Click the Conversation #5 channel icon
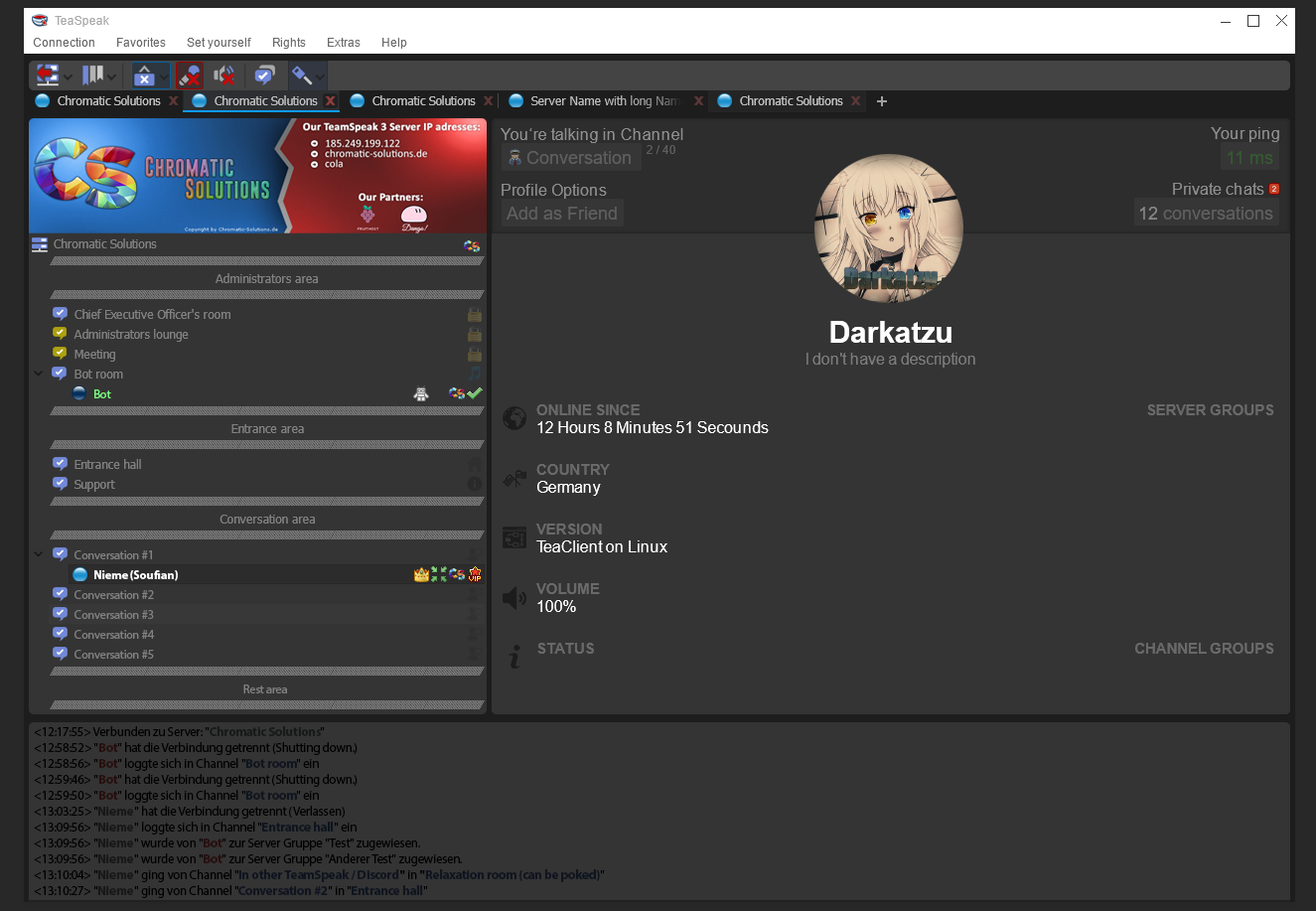Image resolution: width=1316 pixels, height=911 pixels. pyautogui.click(x=60, y=654)
